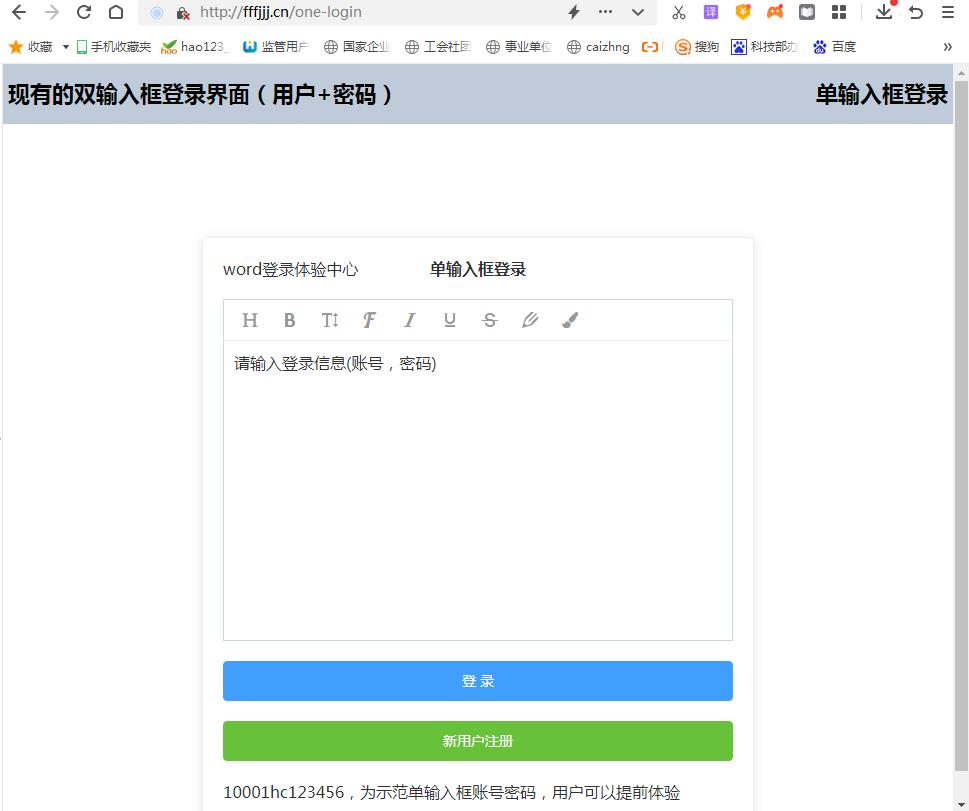
Task: Click into the login info editor area
Action: (478, 490)
